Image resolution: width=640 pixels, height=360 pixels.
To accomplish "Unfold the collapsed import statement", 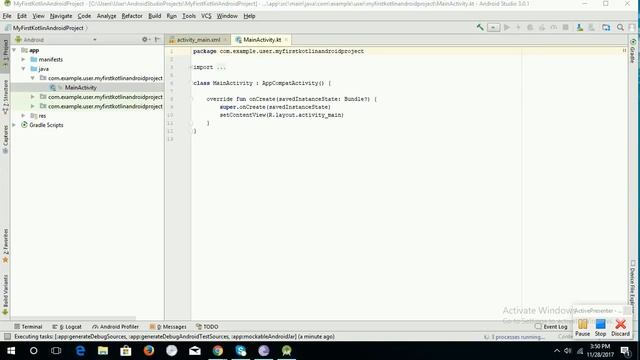I will pos(221,67).
